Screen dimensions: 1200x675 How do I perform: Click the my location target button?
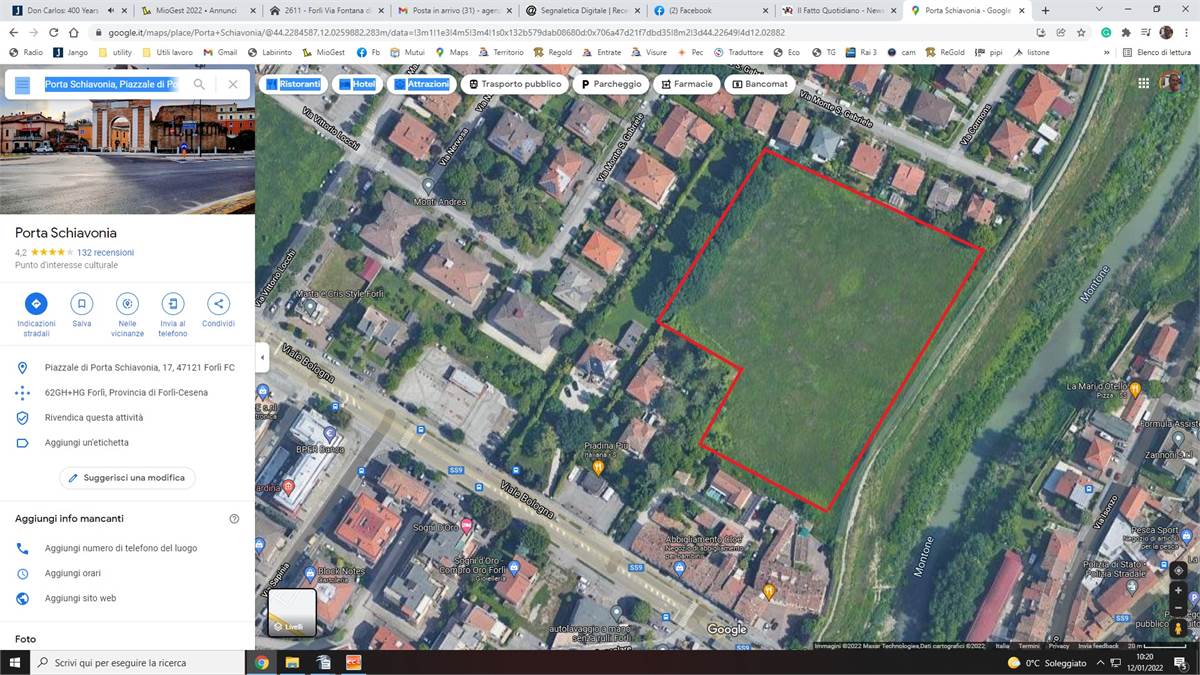(x=1178, y=570)
